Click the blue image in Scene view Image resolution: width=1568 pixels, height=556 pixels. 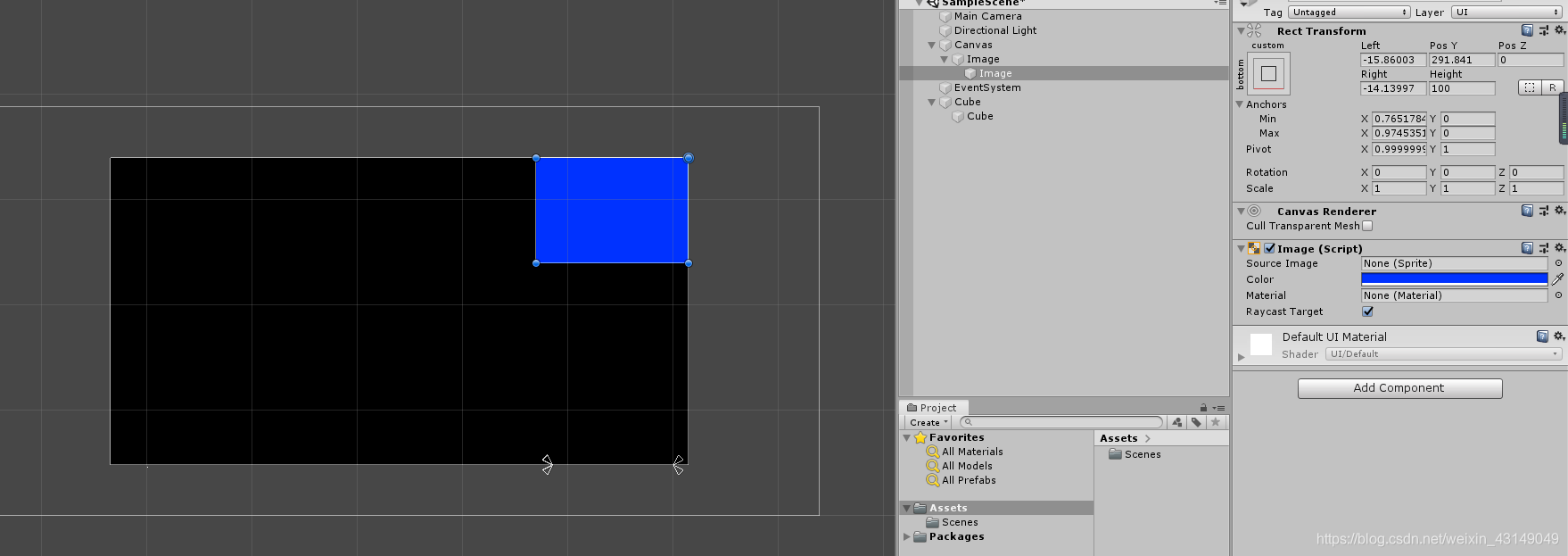612,211
